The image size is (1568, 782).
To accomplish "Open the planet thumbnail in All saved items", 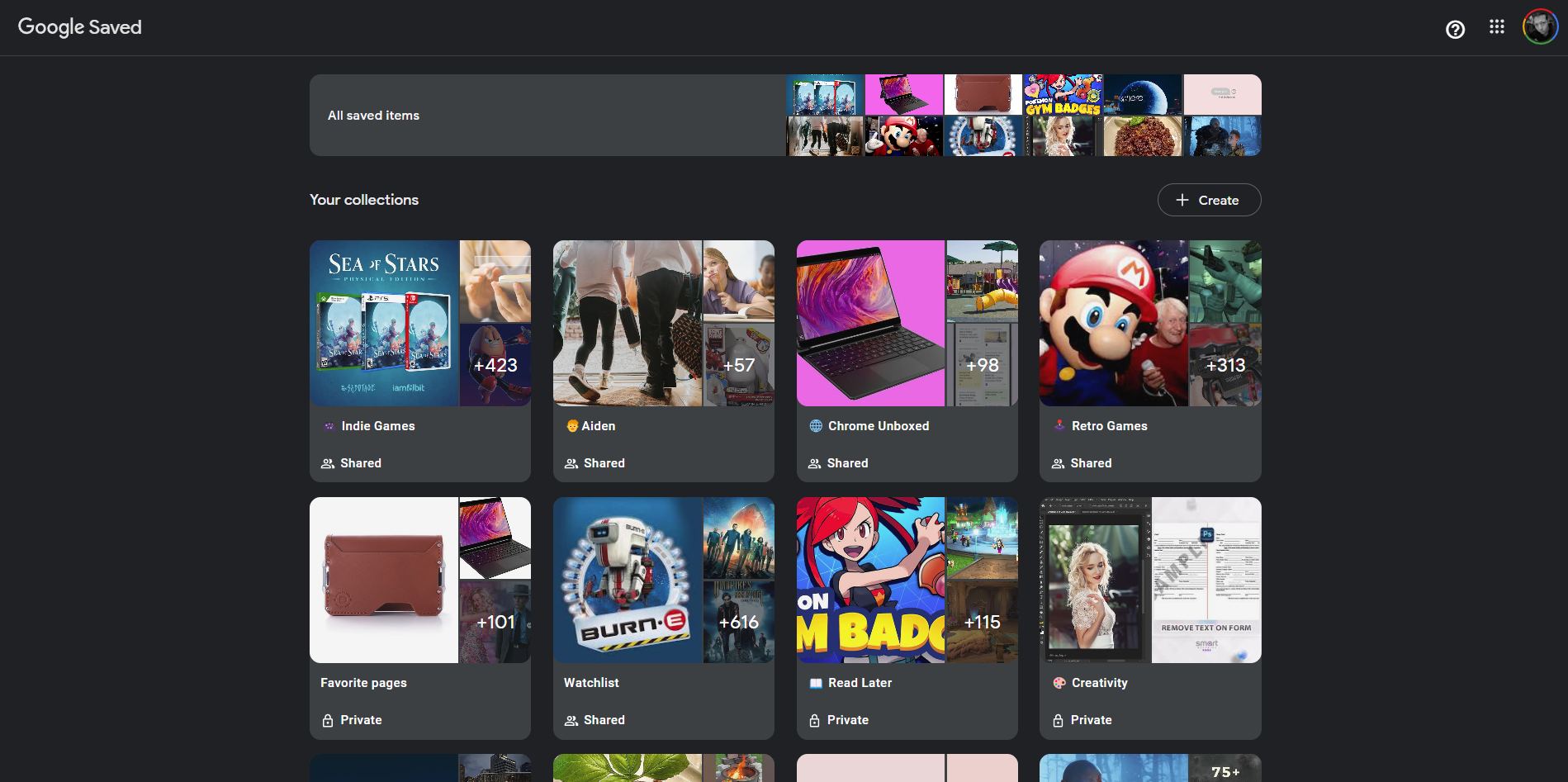I will 1143,94.
